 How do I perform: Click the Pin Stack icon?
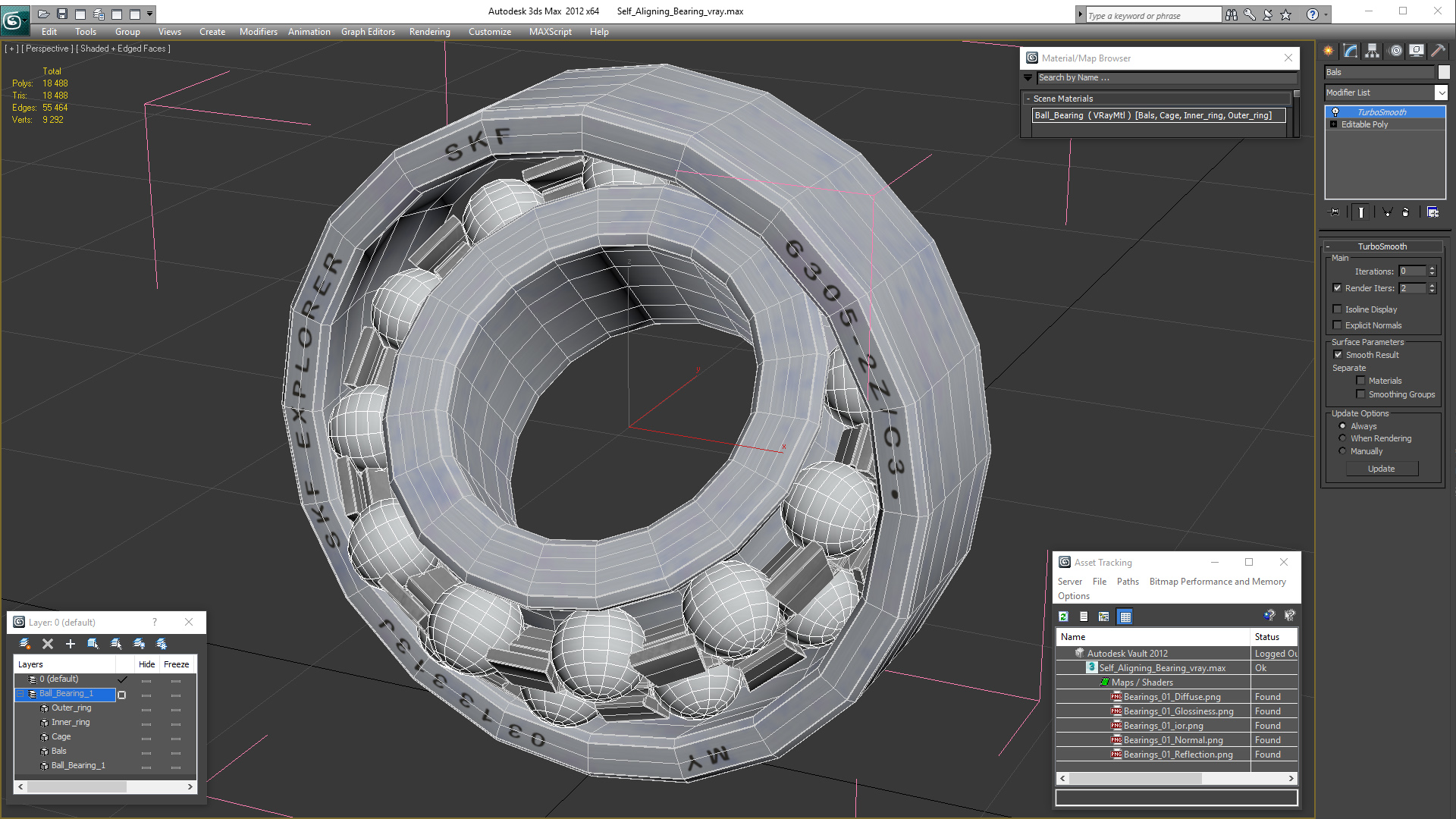(x=1335, y=212)
